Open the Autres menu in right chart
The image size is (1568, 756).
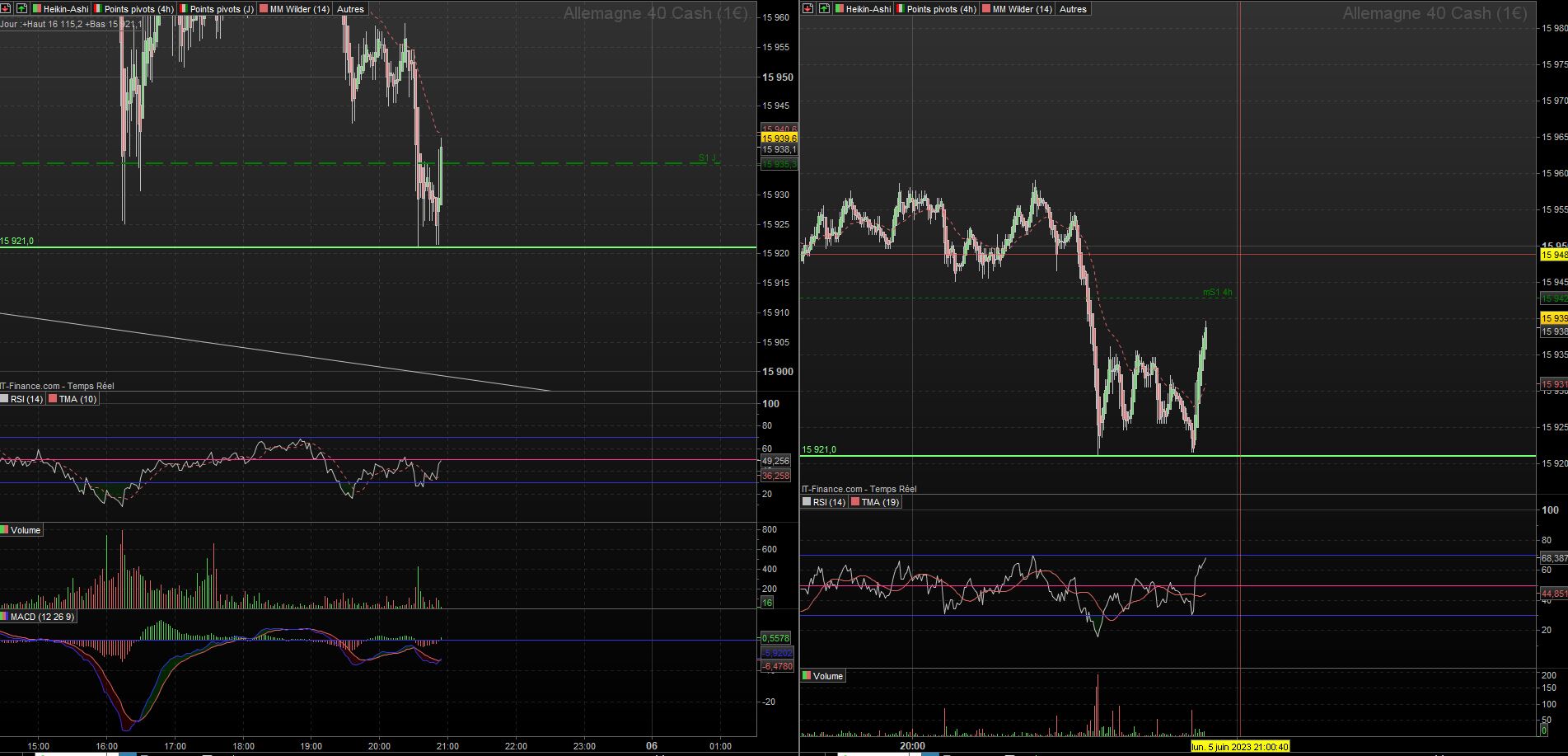point(1073,9)
